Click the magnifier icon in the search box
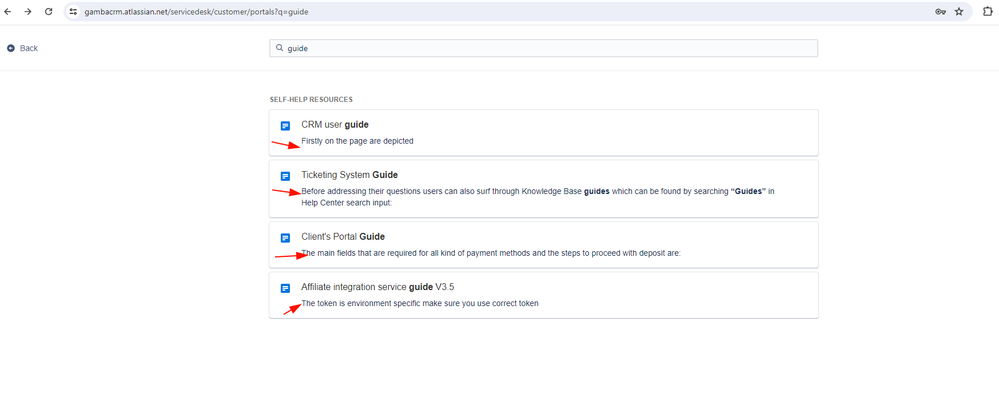999x400 pixels. click(279, 48)
